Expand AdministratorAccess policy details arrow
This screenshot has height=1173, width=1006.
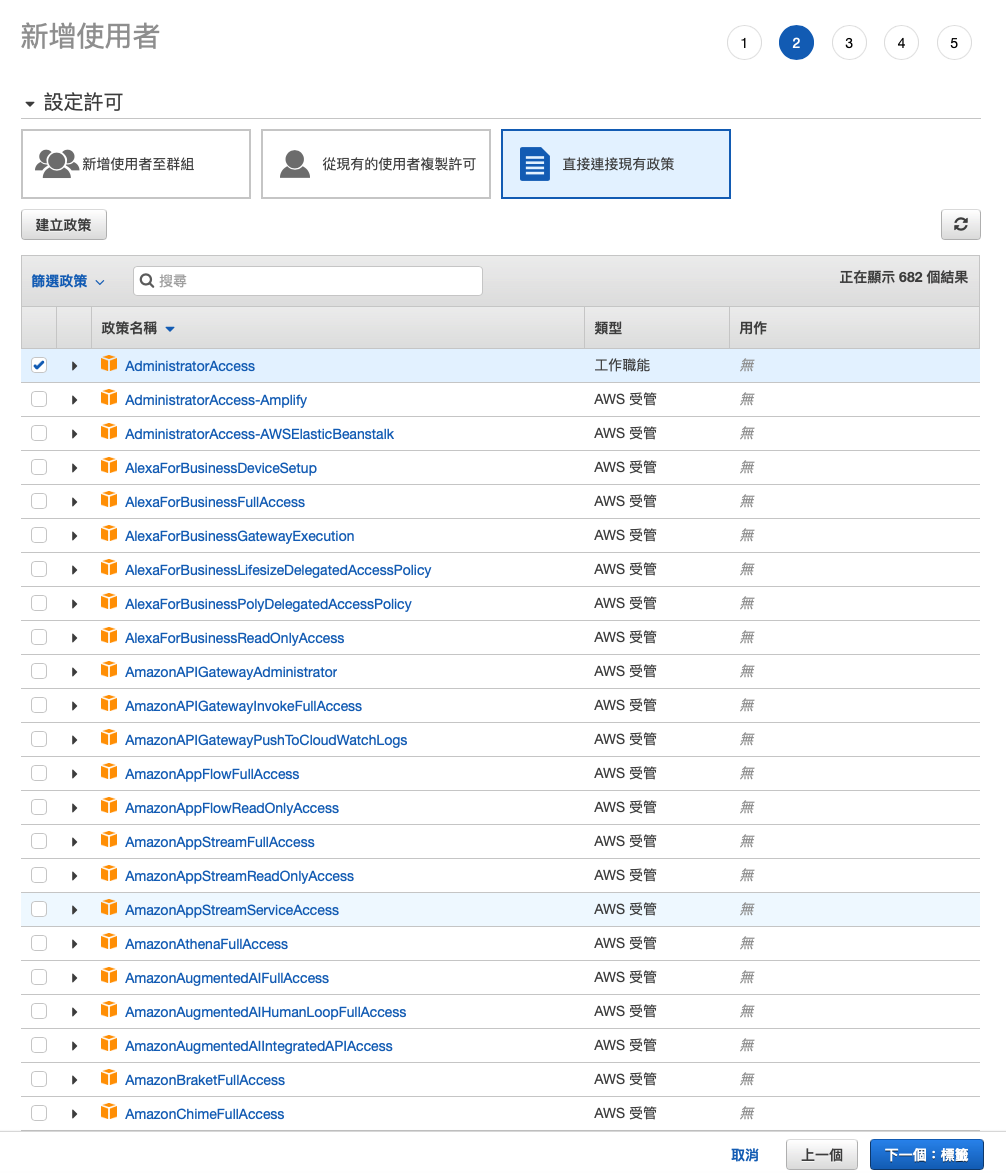74,366
